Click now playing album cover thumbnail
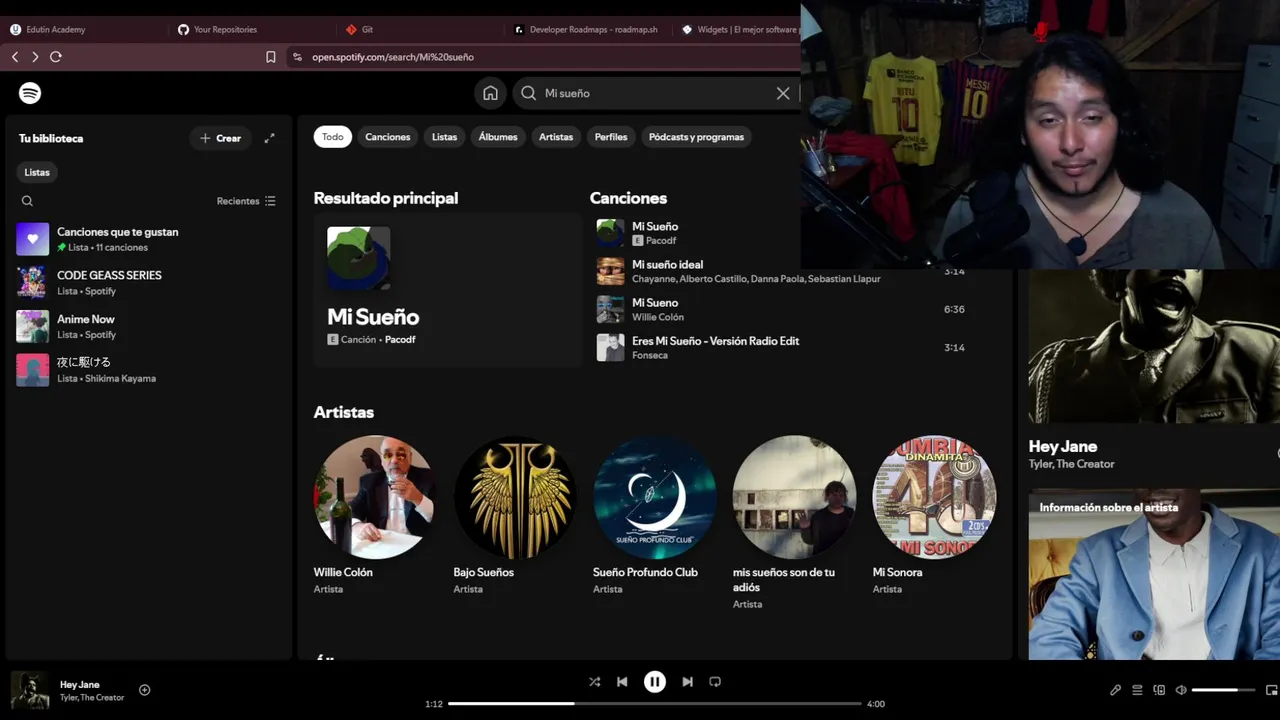 point(30,690)
